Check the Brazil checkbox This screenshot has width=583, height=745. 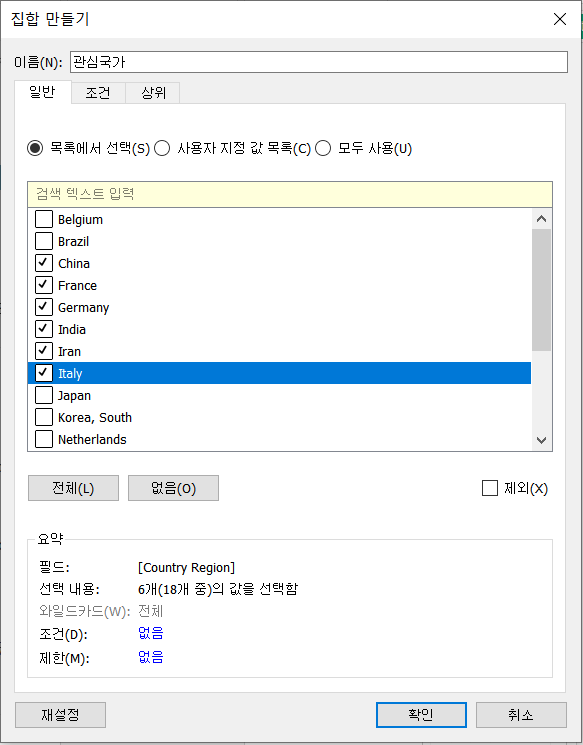point(44,241)
